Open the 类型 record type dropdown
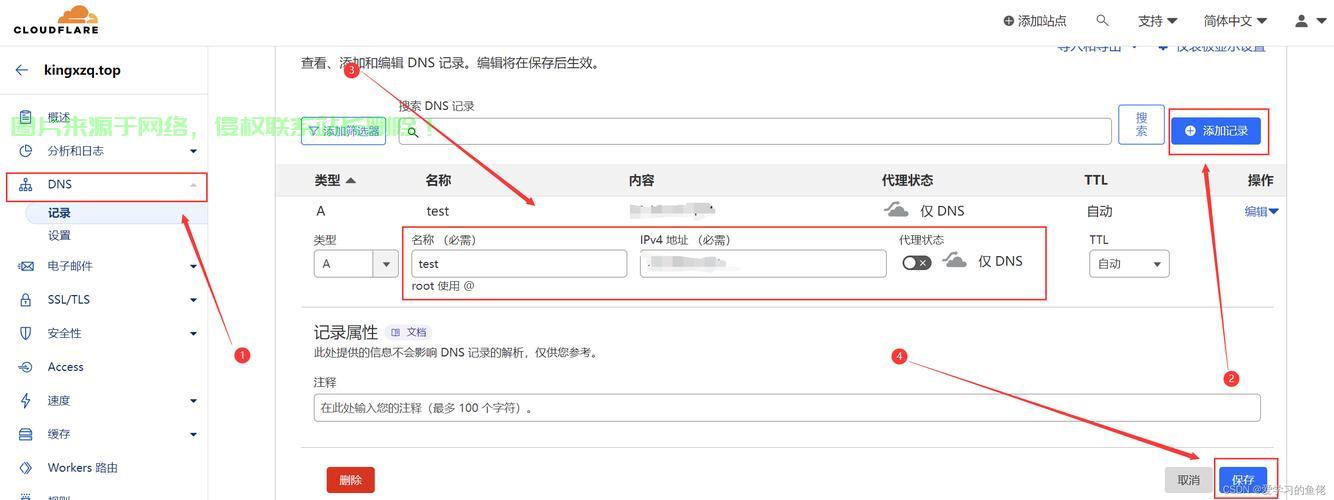The height and width of the screenshot is (500, 1334). 356,264
